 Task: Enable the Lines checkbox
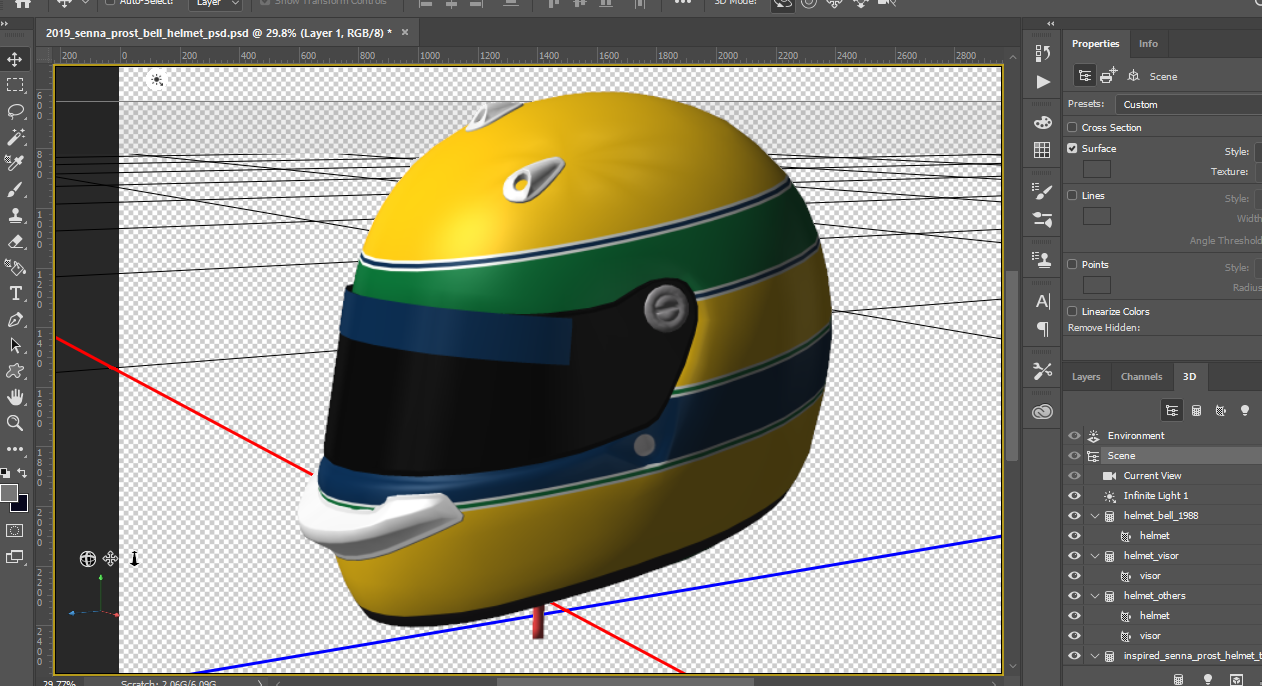[1072, 196]
